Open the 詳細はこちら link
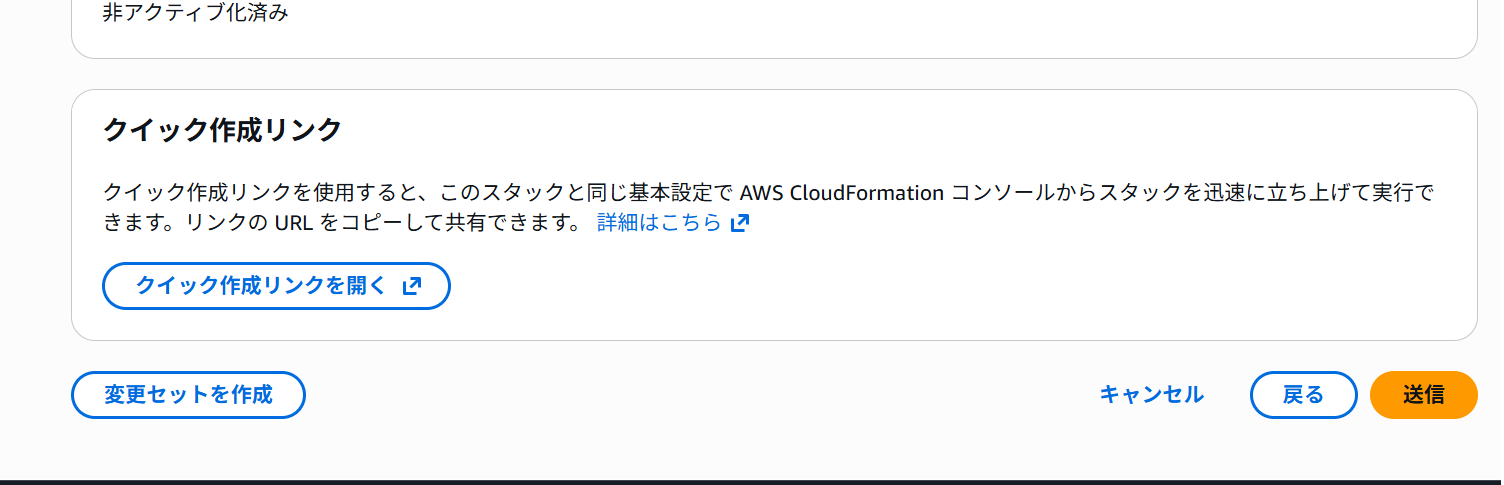 [x=659, y=223]
